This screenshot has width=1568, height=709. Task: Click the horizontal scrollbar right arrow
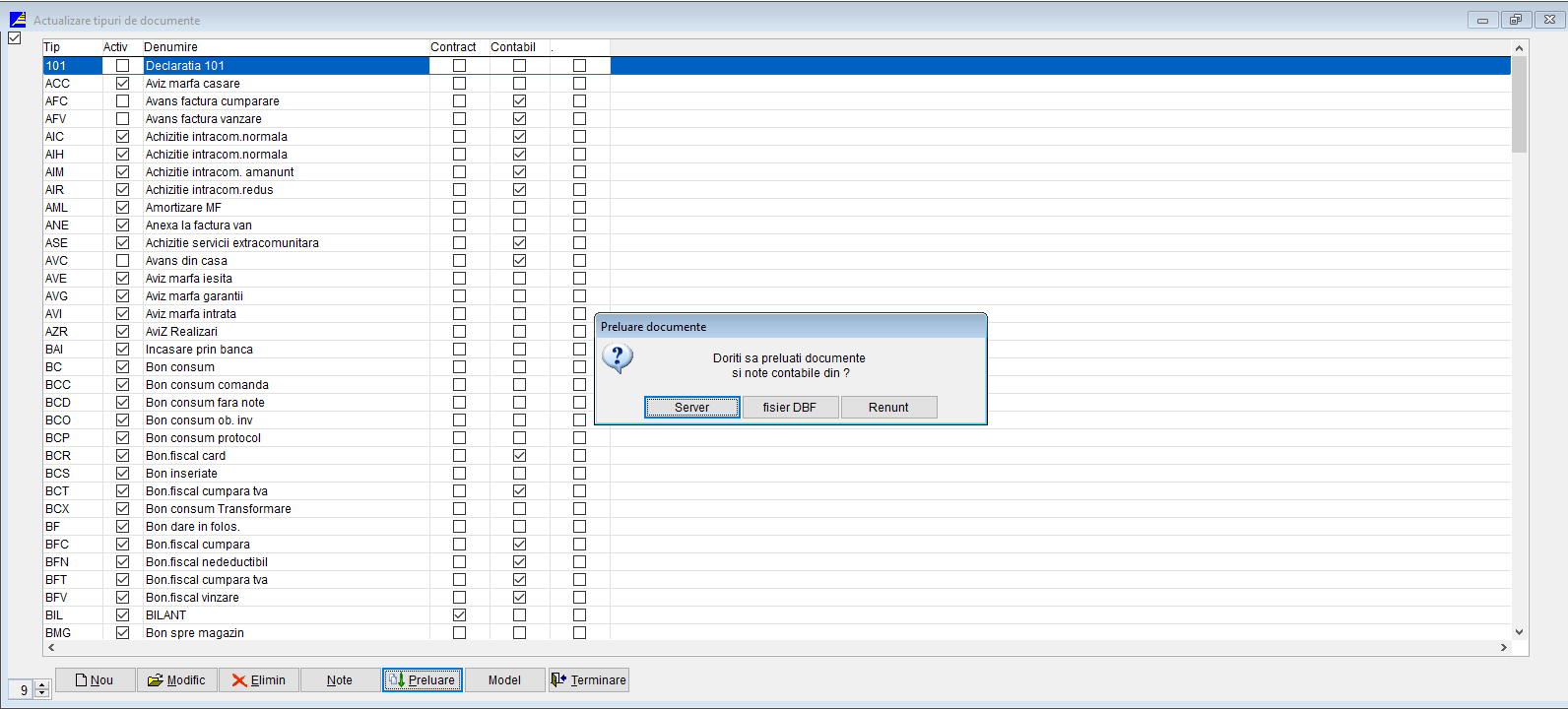[x=1503, y=648]
